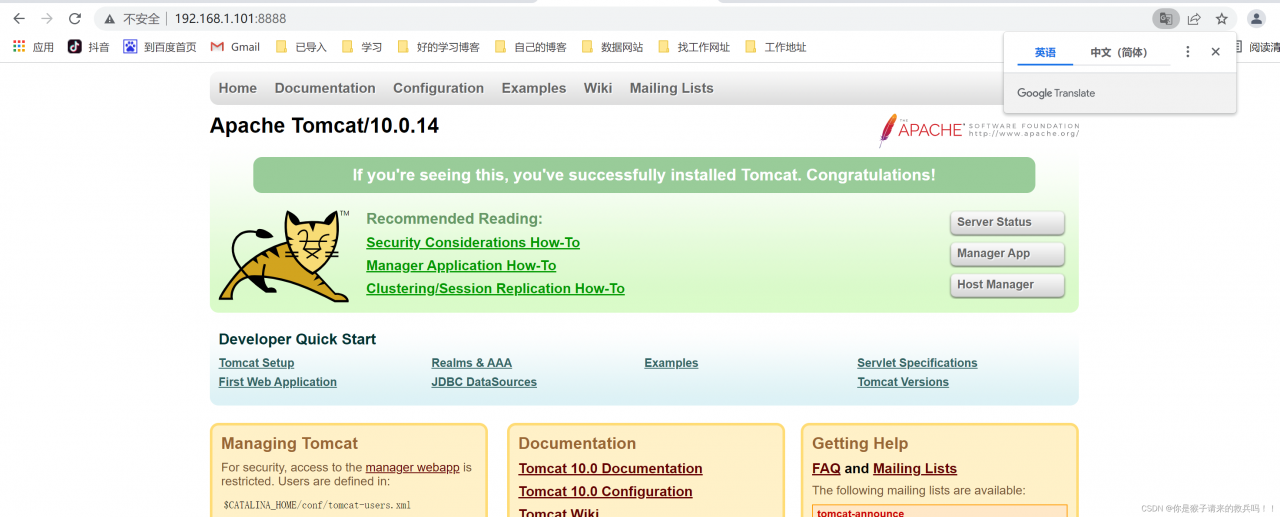Click the Google Translate label
Image resolution: width=1280 pixels, height=517 pixels.
click(1056, 93)
